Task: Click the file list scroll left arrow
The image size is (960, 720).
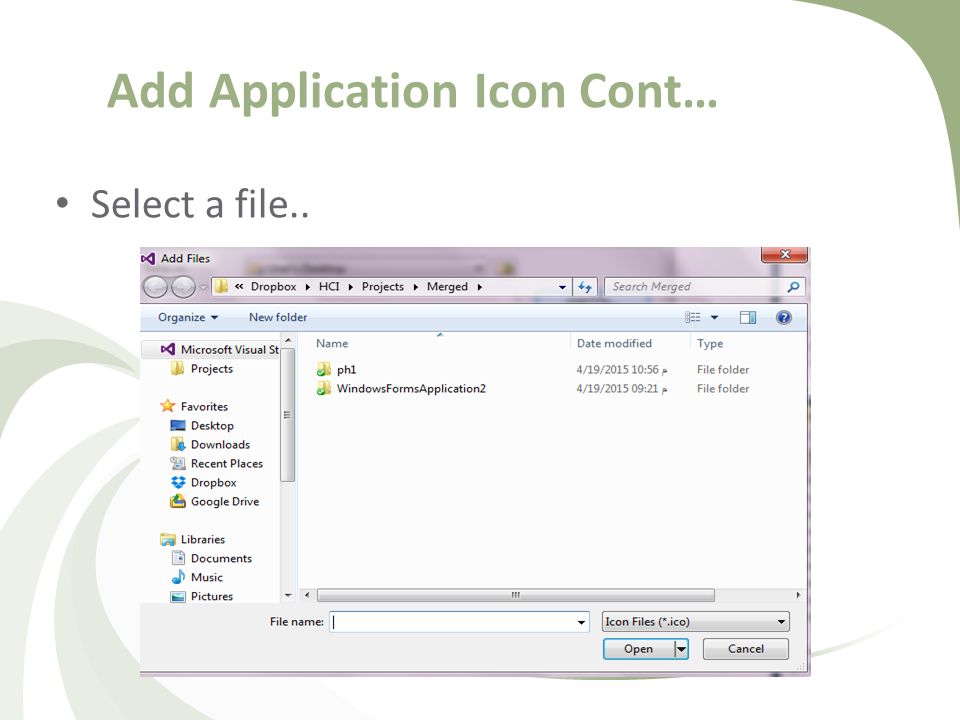Action: coord(307,595)
